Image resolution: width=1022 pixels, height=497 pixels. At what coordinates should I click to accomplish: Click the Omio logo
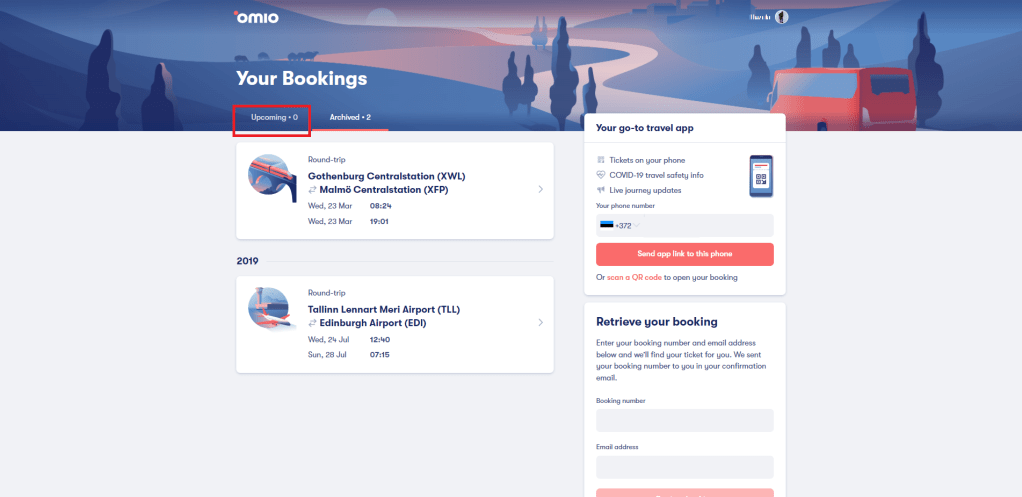[x=256, y=17]
